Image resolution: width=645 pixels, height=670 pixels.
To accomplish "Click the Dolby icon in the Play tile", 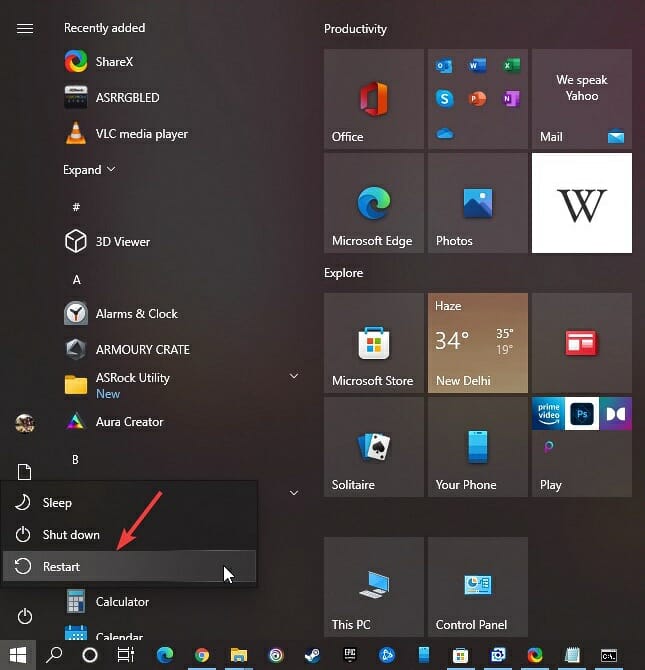I will coord(616,413).
